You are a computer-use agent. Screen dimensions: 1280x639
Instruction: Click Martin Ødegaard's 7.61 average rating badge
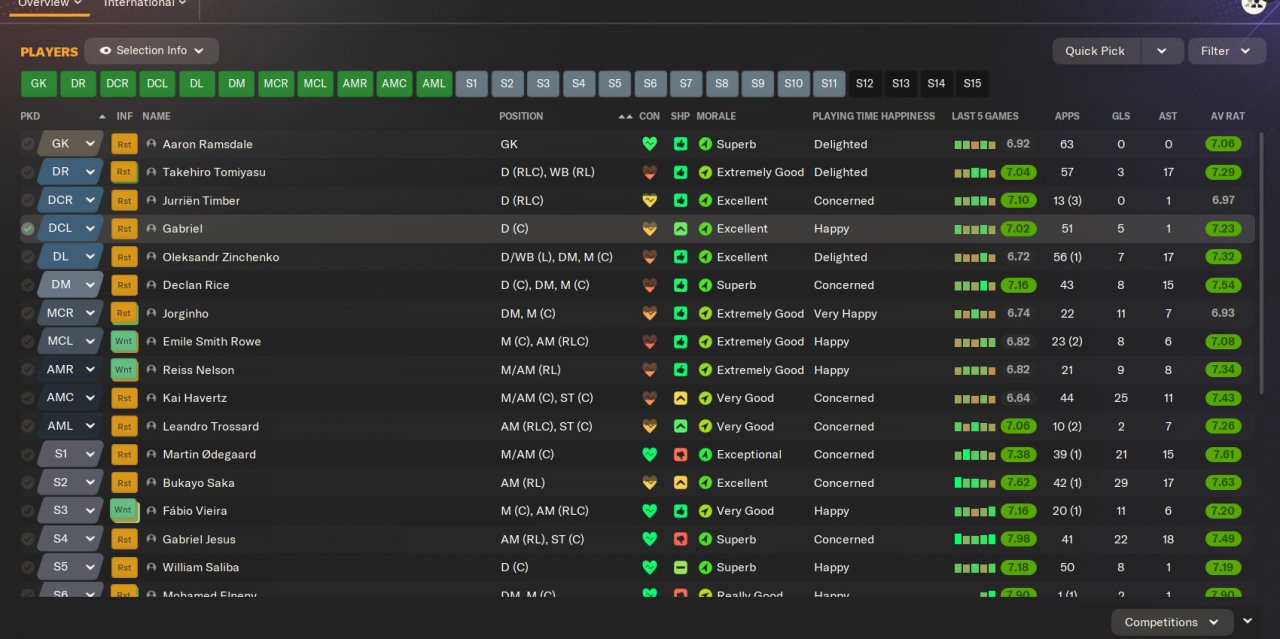click(1223, 454)
